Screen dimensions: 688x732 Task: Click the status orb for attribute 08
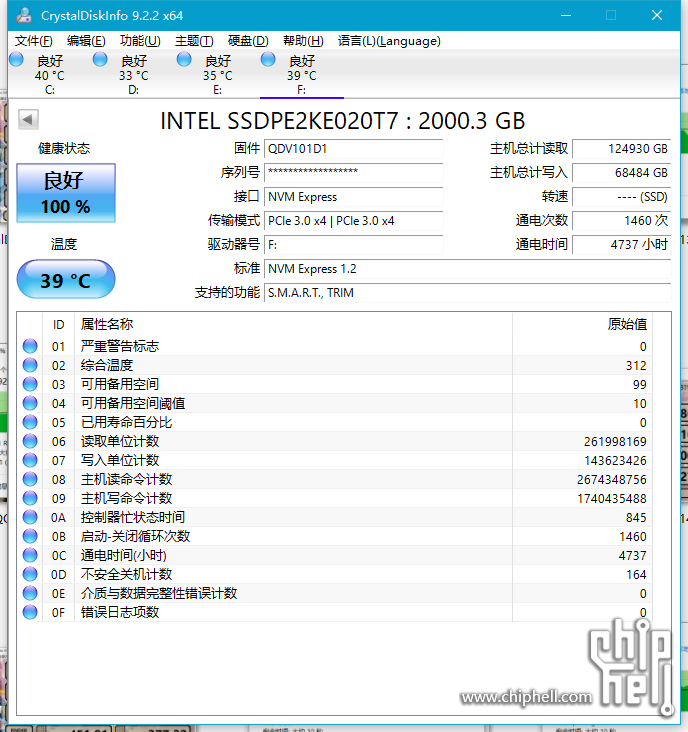tap(30, 479)
